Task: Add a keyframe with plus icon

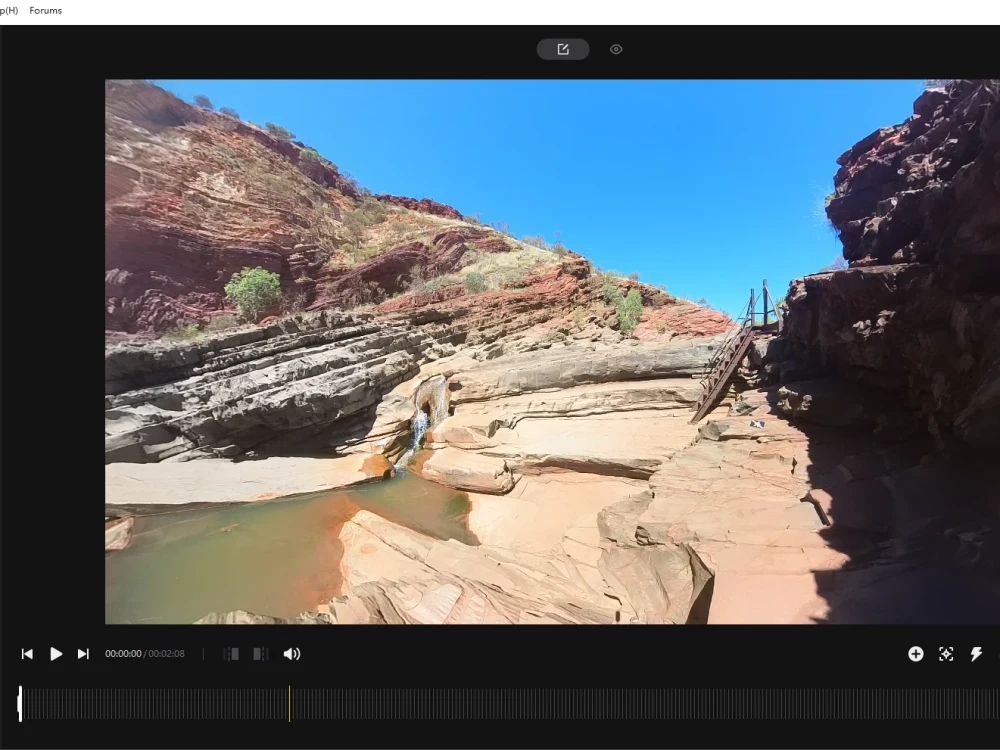Action: (x=916, y=654)
